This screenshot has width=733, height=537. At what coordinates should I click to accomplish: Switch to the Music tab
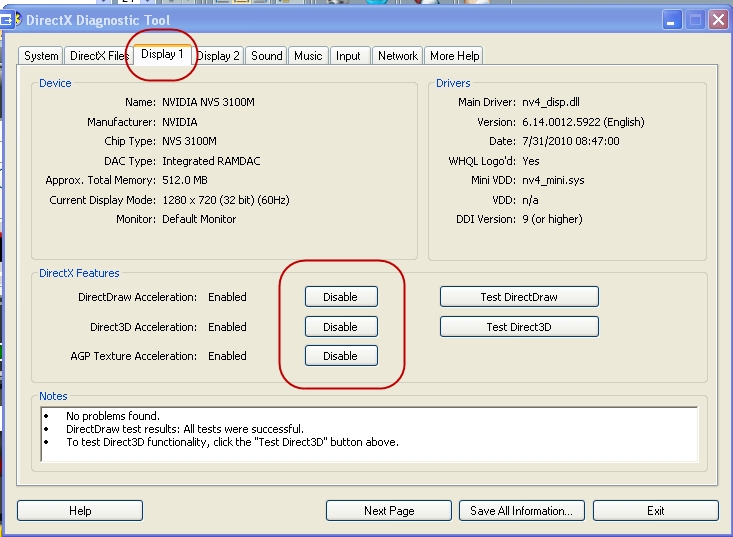coord(308,56)
